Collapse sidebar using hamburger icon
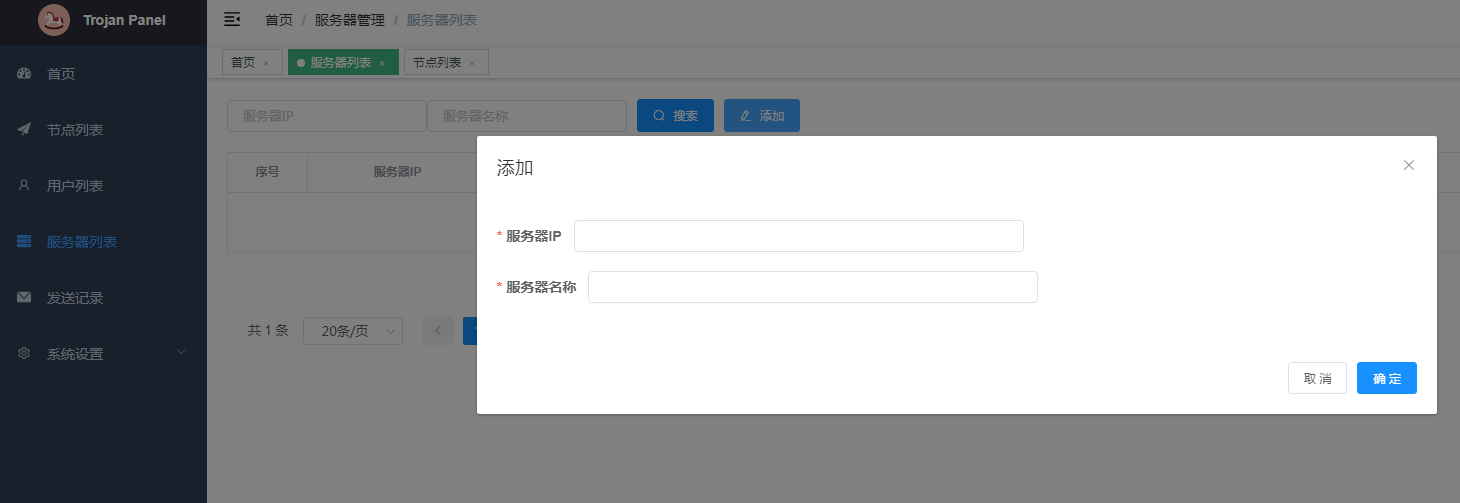The height and width of the screenshot is (503, 1460). click(x=232, y=20)
